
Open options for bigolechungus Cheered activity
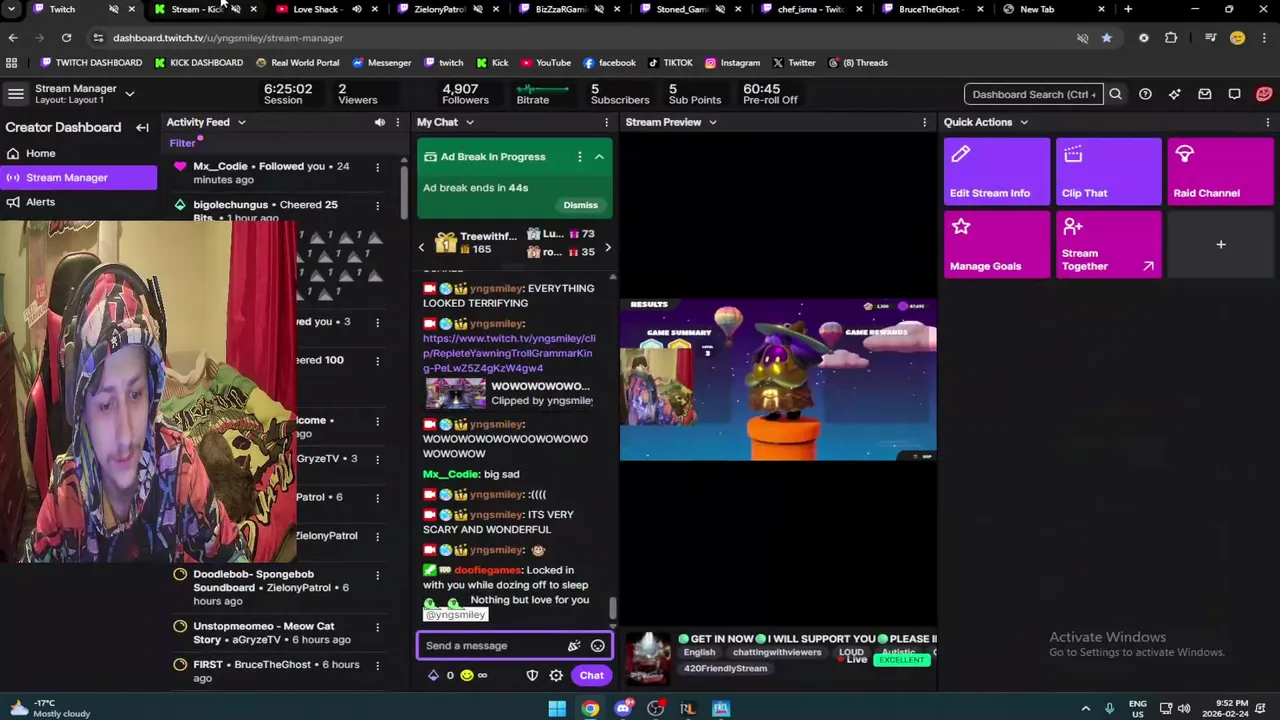click(377, 205)
